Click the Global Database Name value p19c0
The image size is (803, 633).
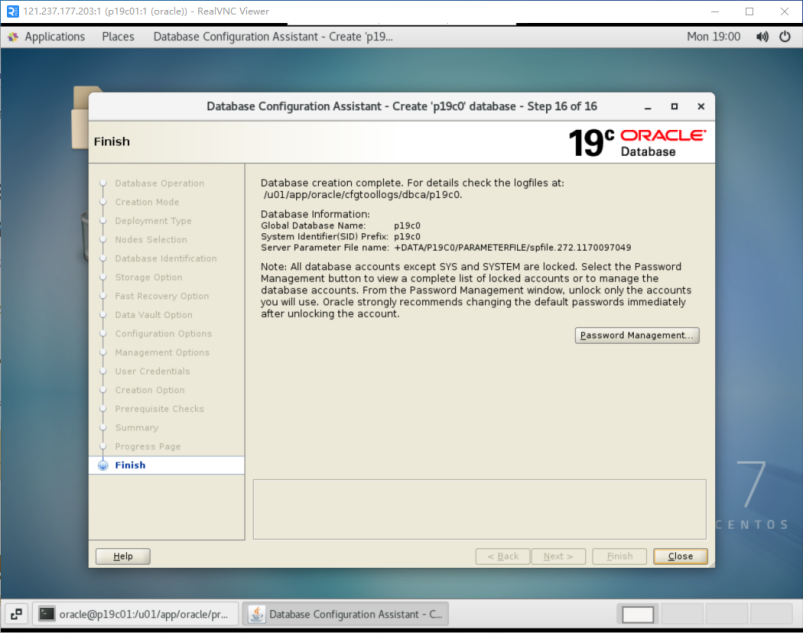point(407,226)
